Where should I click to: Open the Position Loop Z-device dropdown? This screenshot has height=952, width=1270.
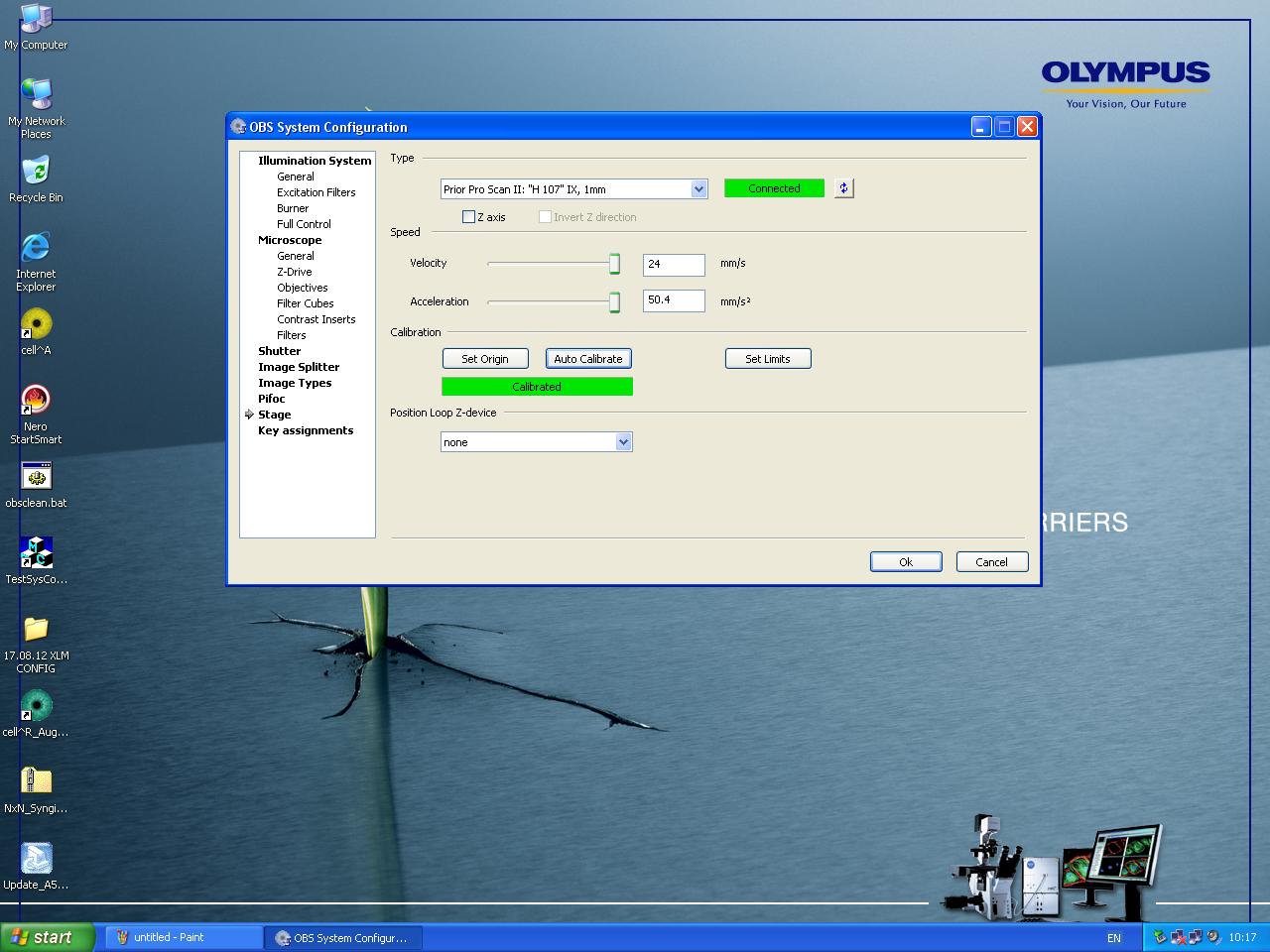tap(623, 441)
